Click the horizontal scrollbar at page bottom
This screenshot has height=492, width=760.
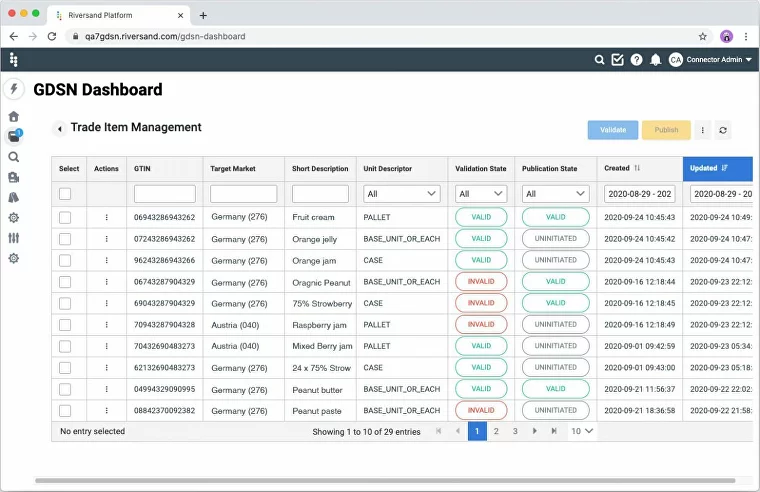coord(385,481)
